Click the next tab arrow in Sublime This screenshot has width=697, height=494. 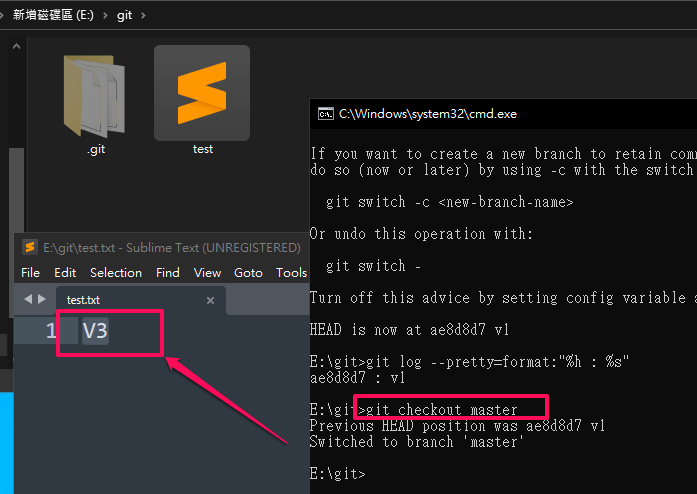(x=42, y=299)
